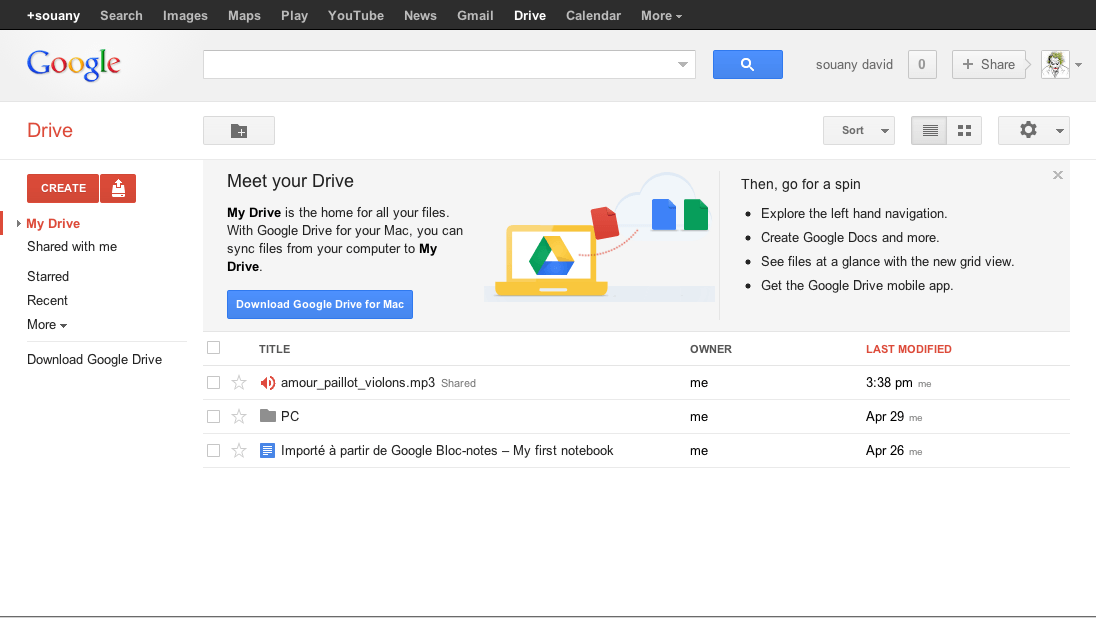Open Calendar in top bar
Viewport: 1096px width, 618px height.
click(x=593, y=15)
